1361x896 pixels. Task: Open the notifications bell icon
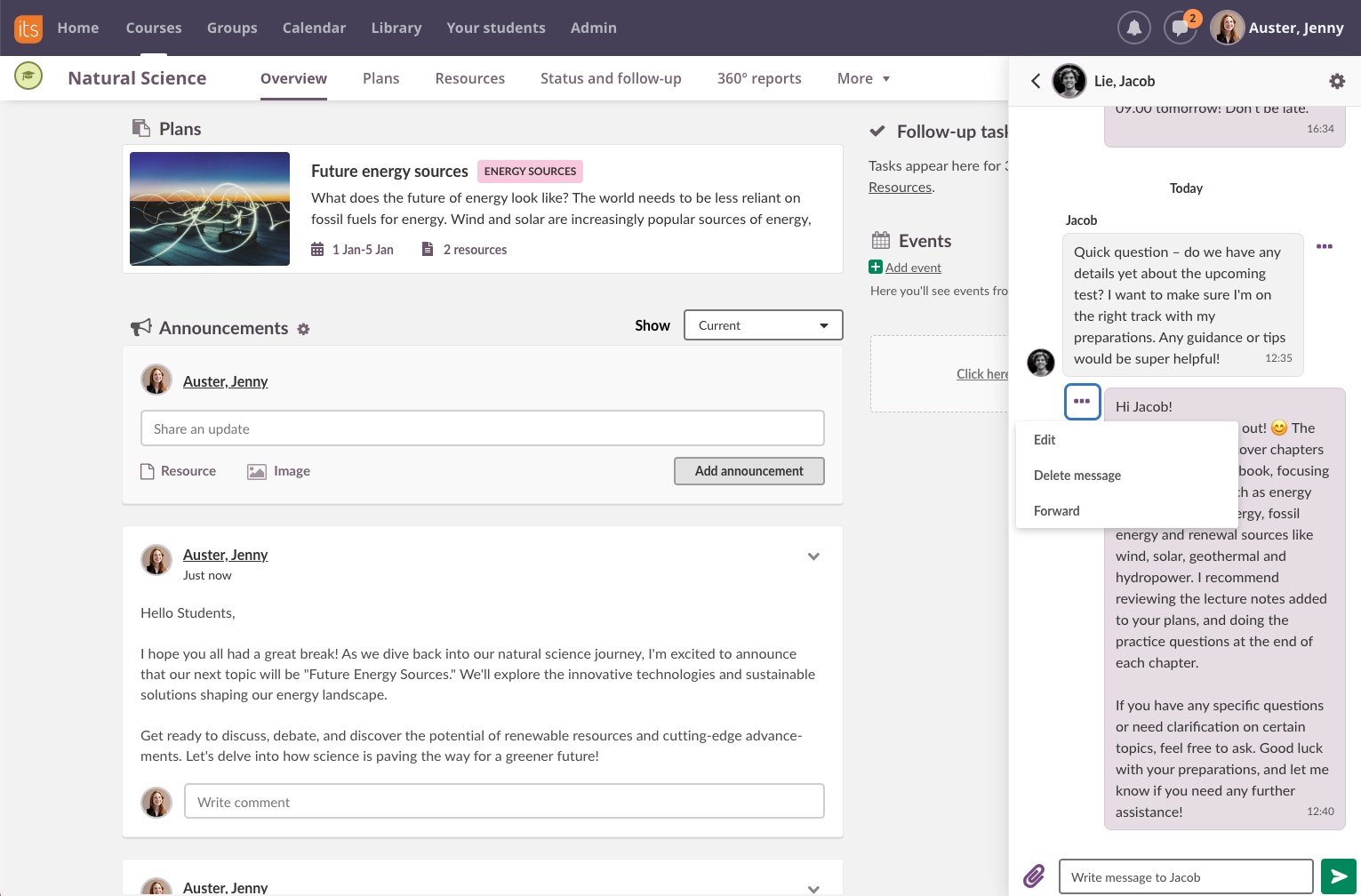point(1133,28)
